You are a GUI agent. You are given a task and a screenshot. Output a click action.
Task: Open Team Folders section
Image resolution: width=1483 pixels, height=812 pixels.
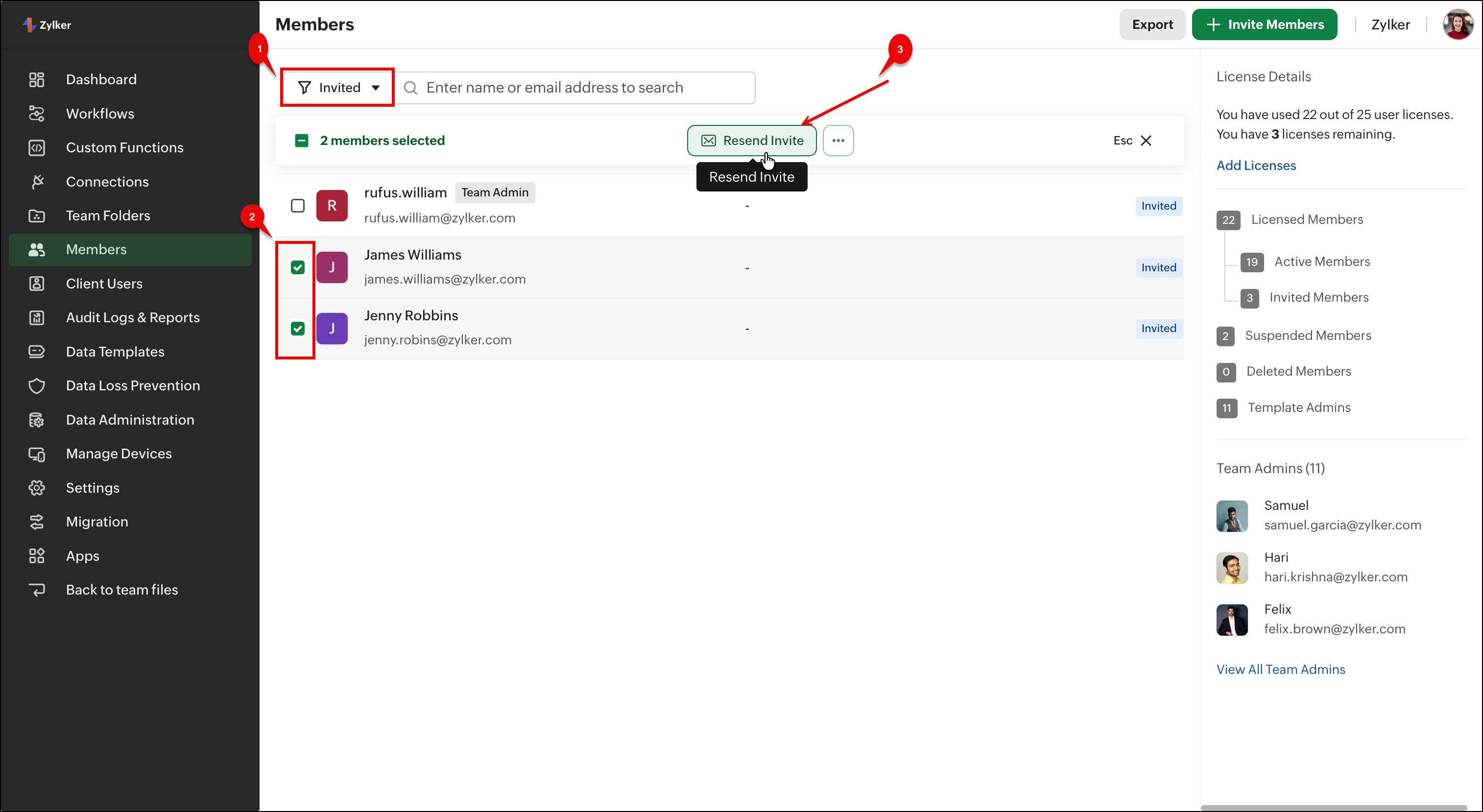pyautogui.click(x=130, y=216)
